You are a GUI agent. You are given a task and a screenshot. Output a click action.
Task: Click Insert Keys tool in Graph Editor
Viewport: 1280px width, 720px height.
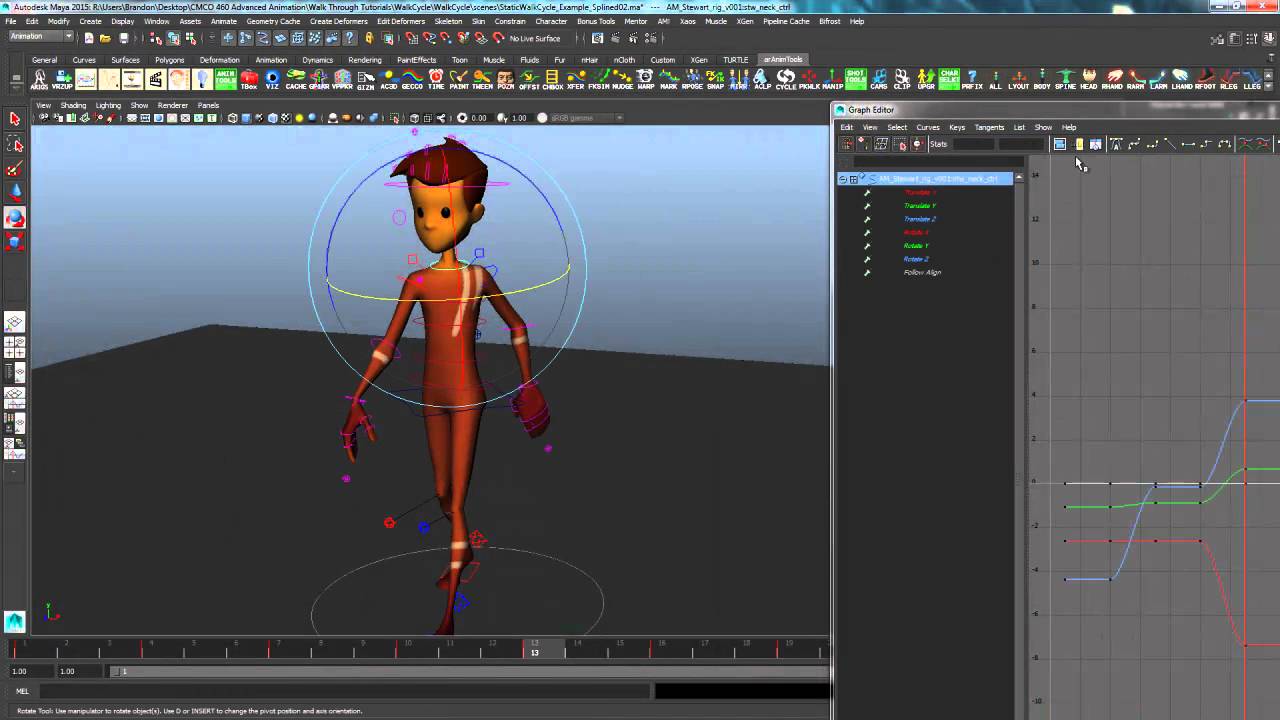click(863, 144)
